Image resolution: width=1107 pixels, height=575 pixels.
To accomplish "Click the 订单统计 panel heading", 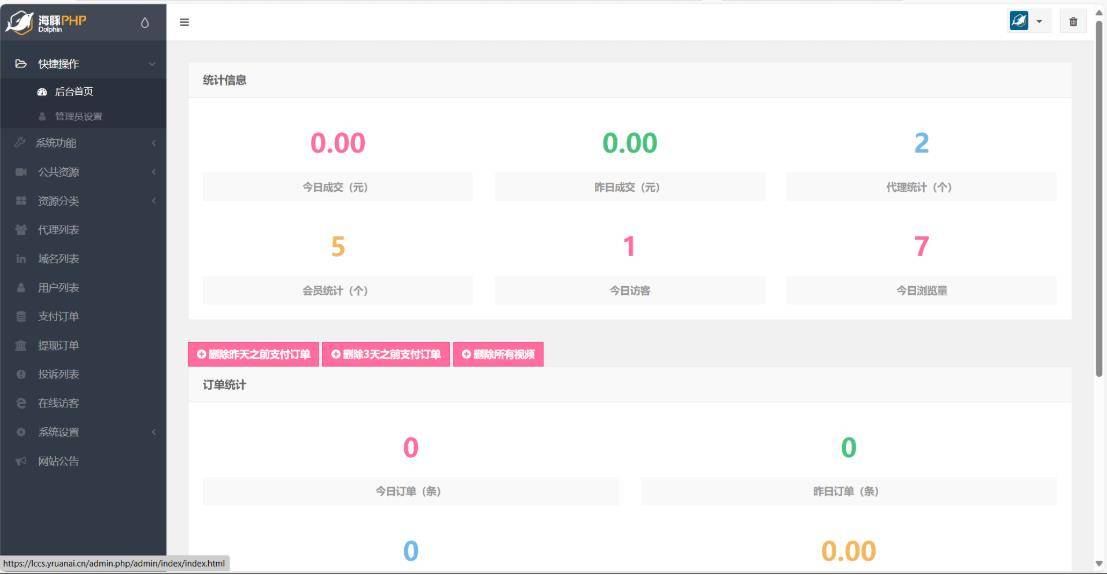I will coord(225,385).
